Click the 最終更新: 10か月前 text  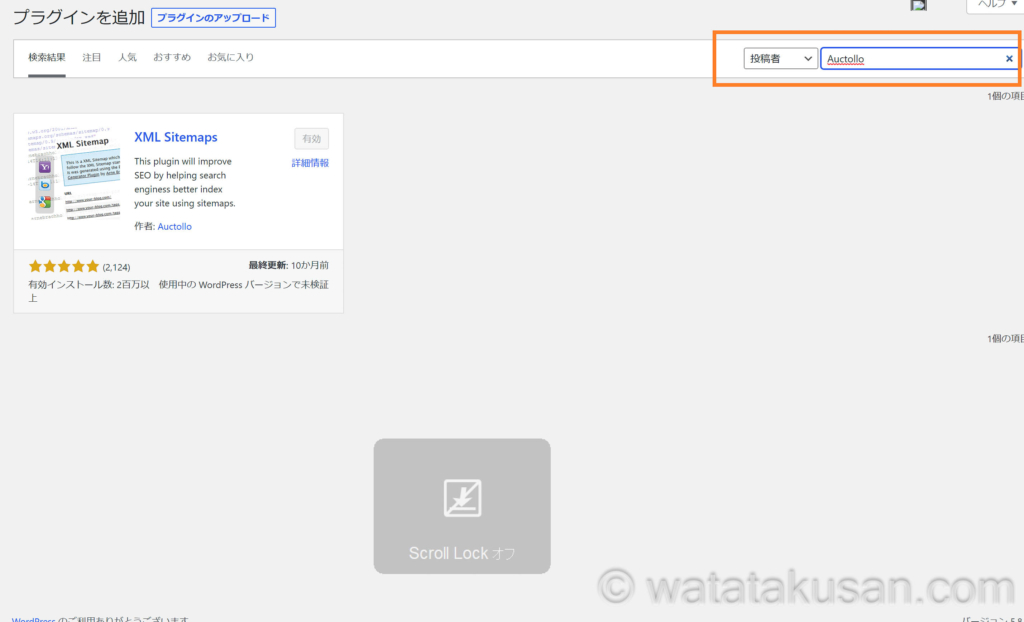[289, 265]
